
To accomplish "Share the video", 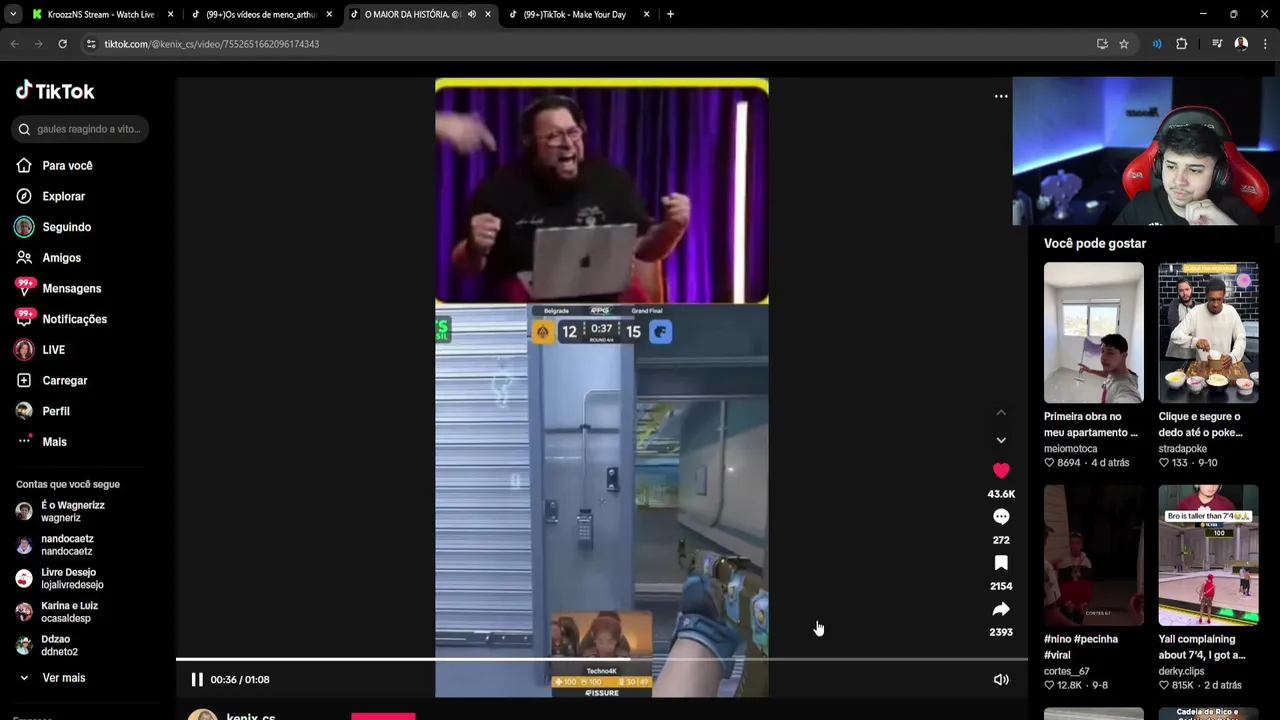I will 1001,609.
